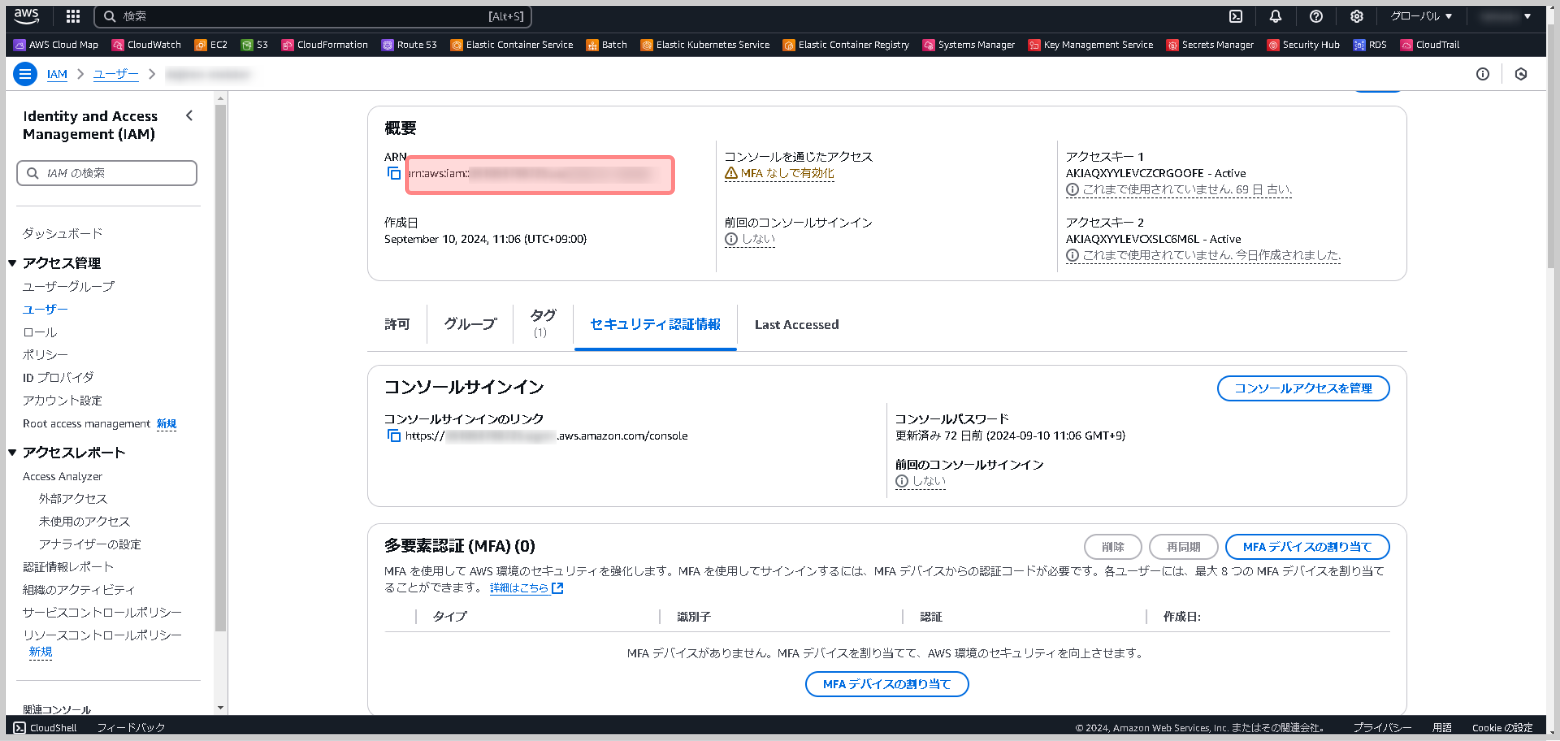Open the hexagon icon beside info
Screen dimensions: 1560x741
(x=1521, y=74)
